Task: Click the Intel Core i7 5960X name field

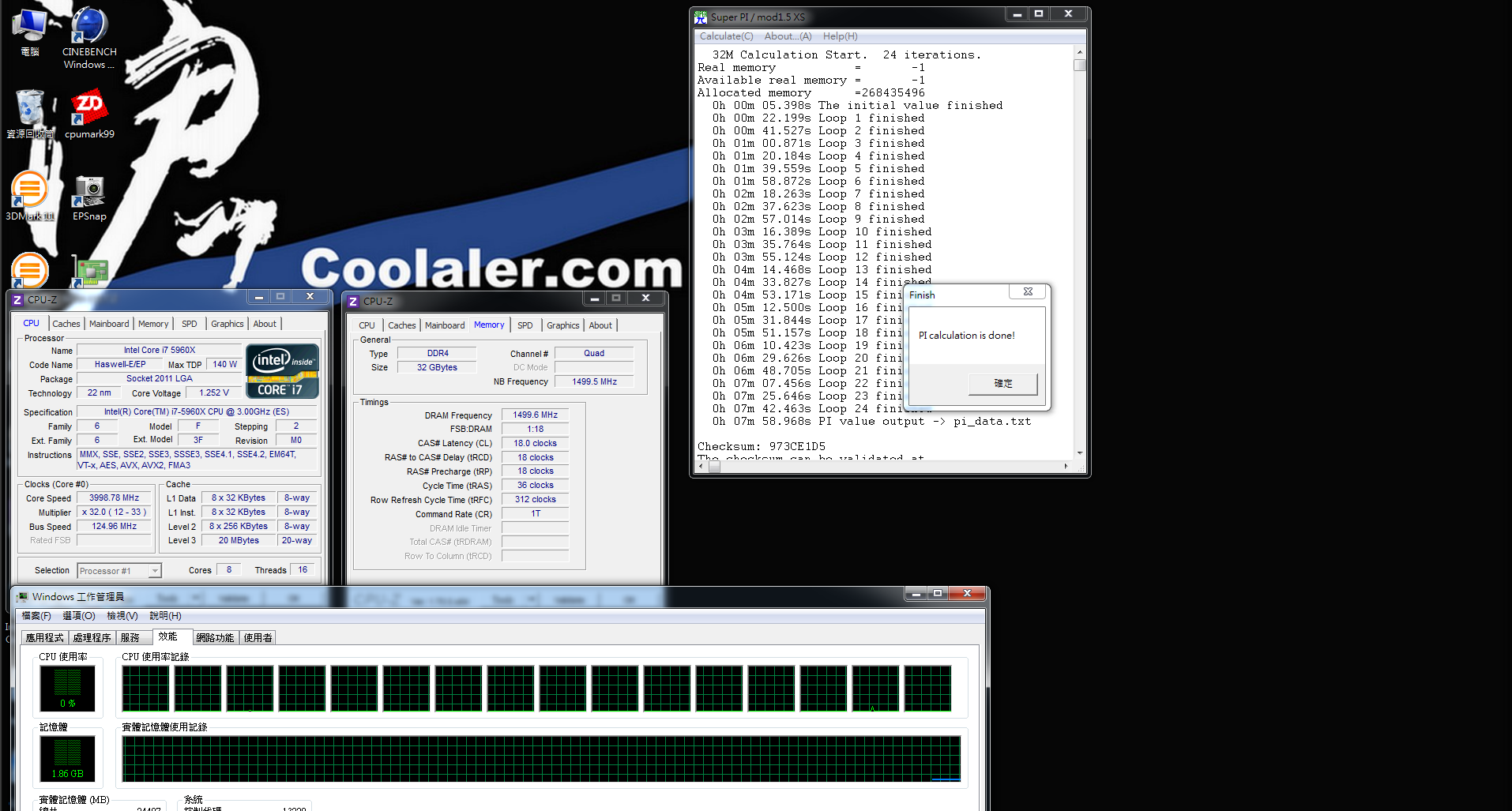Action: [x=159, y=351]
